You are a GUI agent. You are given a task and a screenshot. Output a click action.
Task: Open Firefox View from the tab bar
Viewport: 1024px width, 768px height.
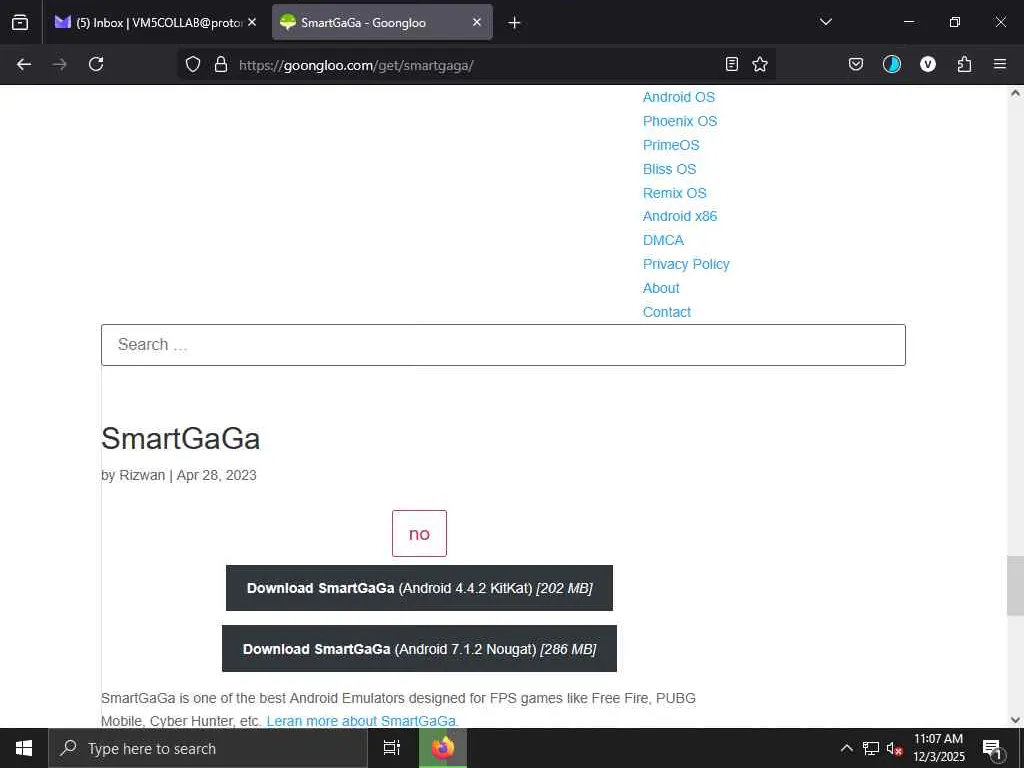[20, 22]
